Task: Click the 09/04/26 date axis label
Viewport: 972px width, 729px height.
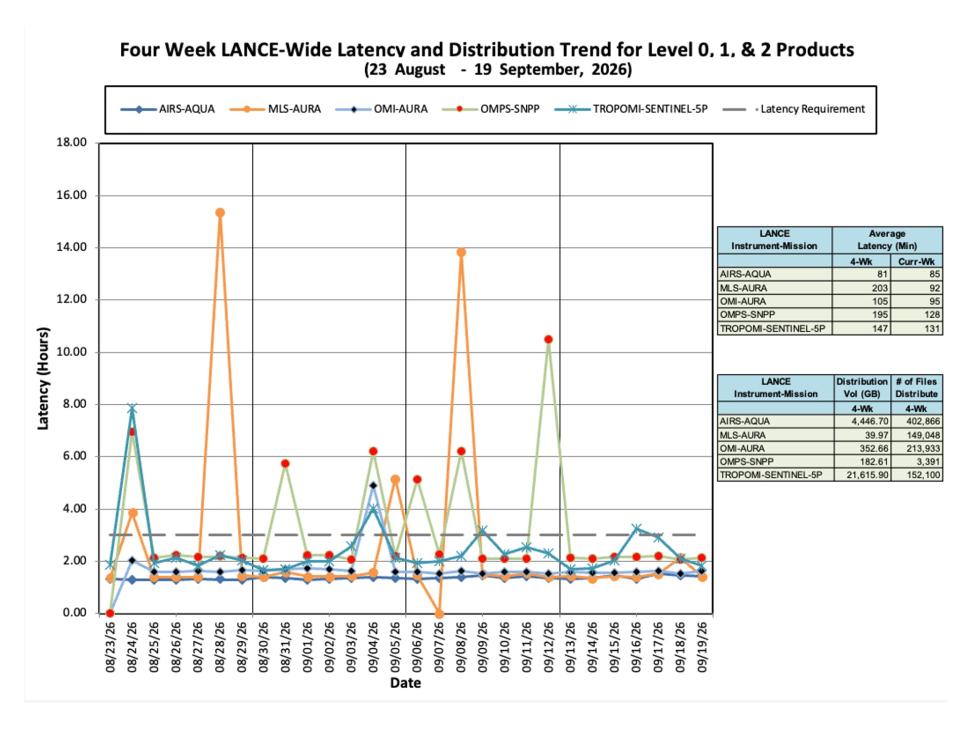Action: [373, 647]
